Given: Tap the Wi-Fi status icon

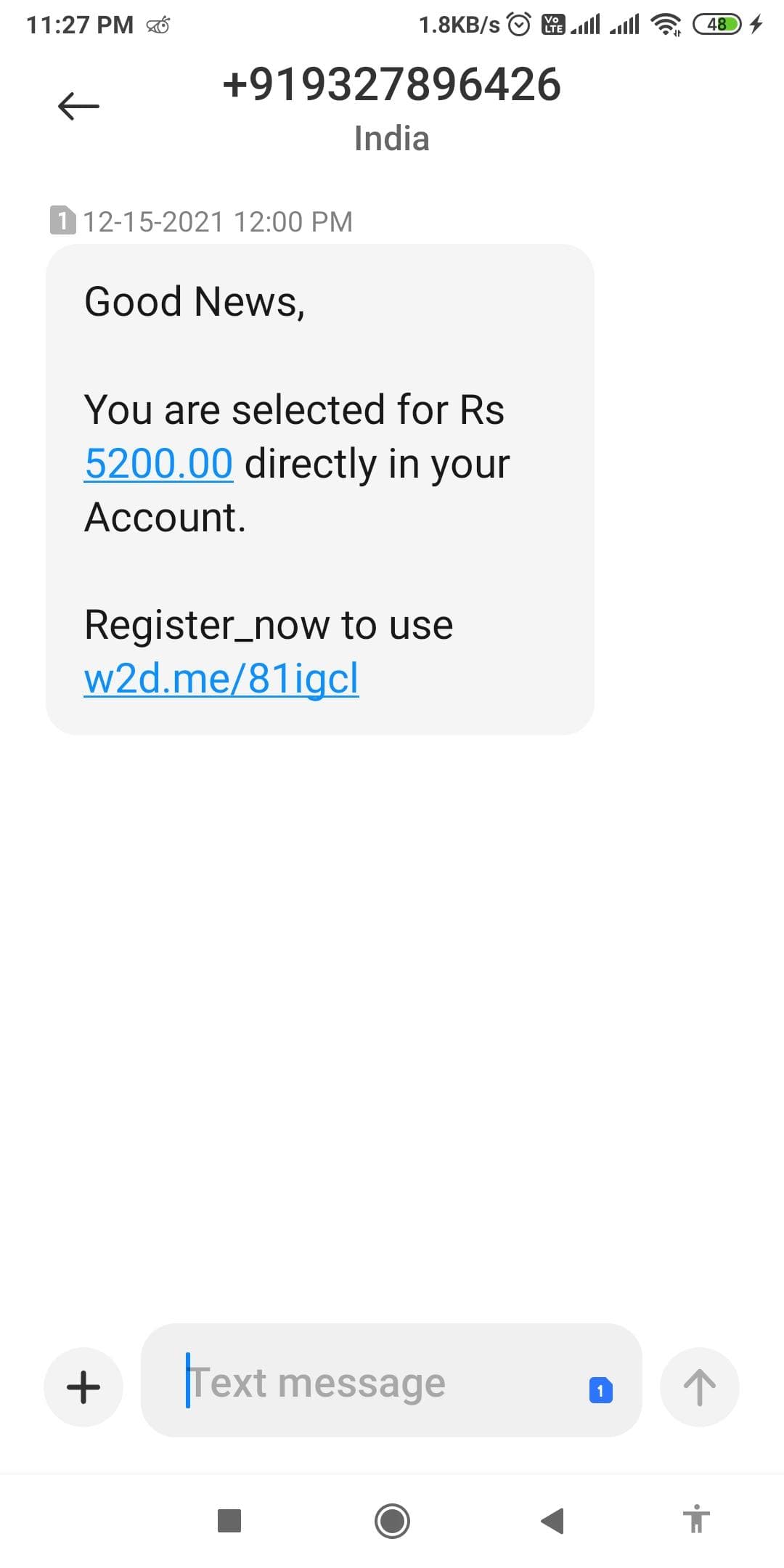Looking at the screenshot, I should pos(666,25).
